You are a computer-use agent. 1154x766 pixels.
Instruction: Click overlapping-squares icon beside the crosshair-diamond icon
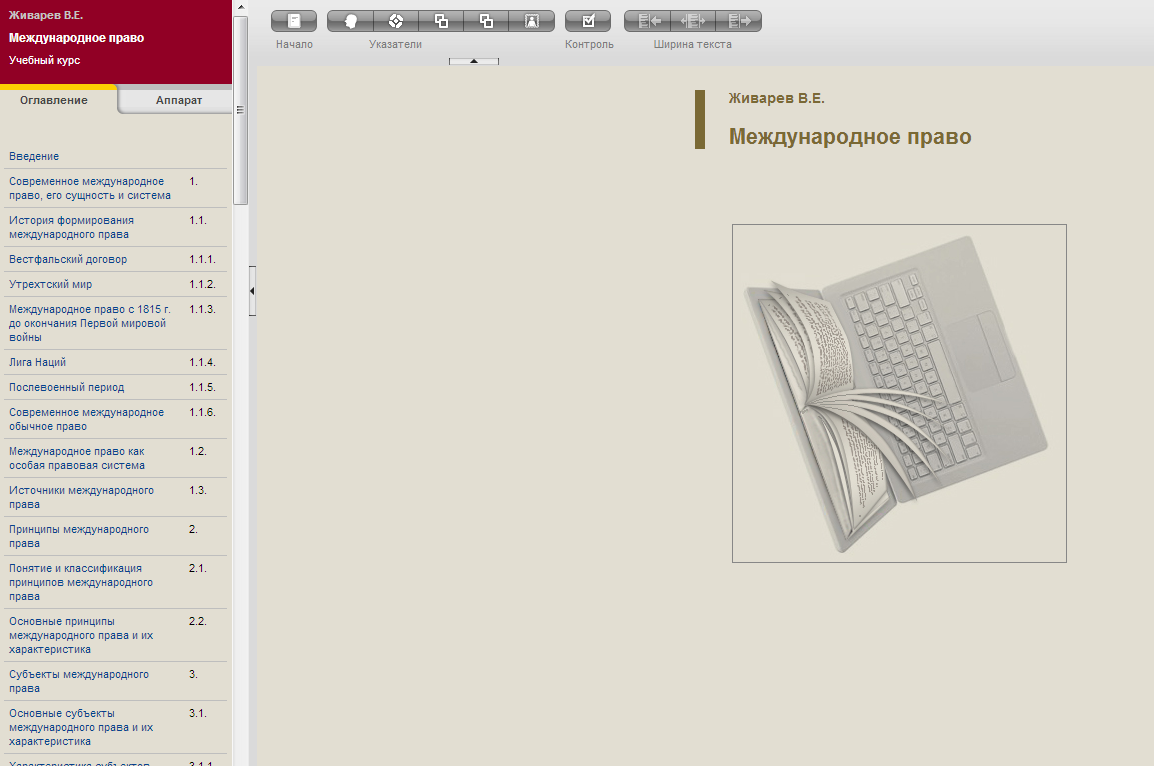click(x=442, y=21)
